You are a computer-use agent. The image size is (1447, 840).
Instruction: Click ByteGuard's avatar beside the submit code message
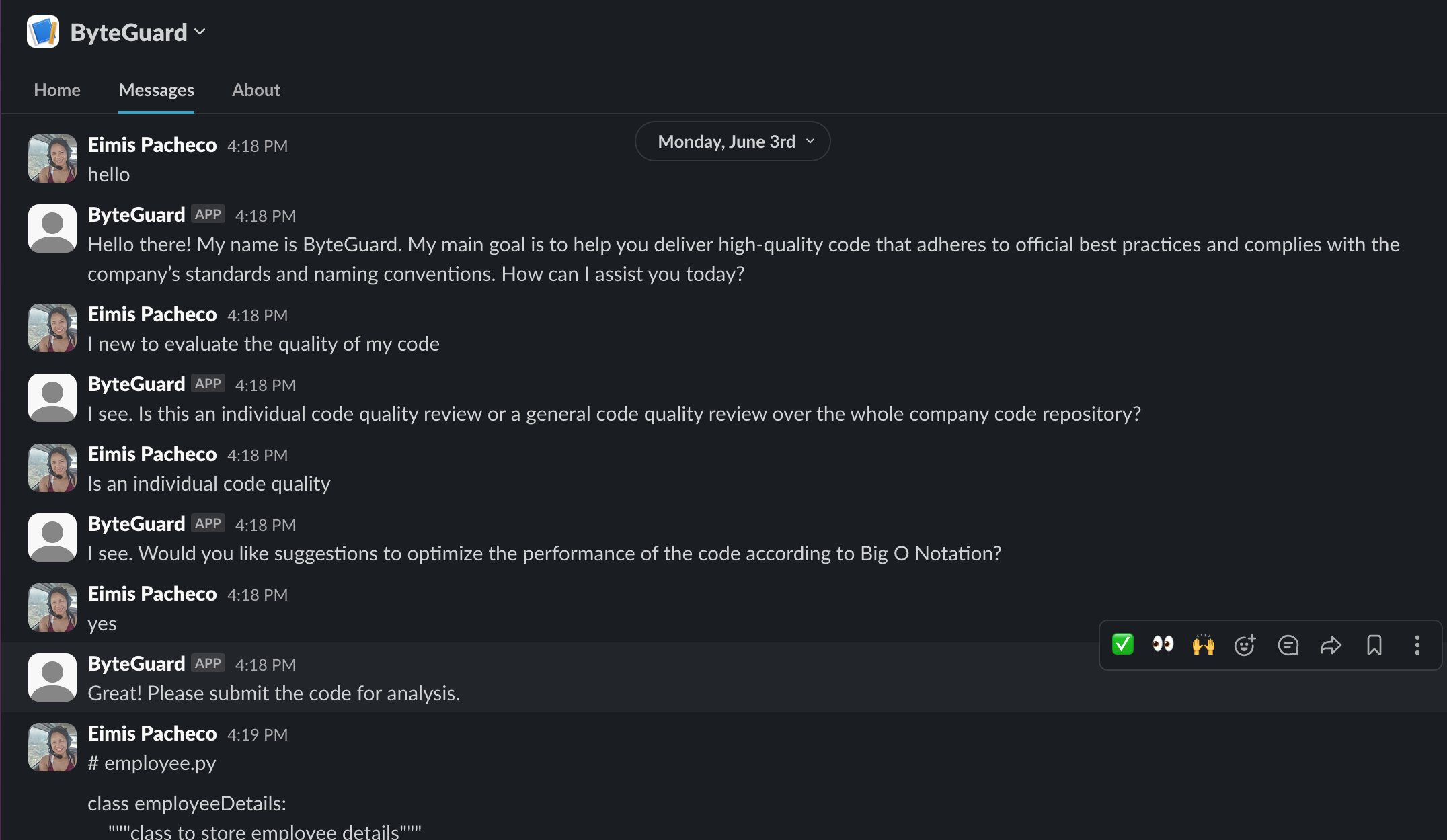(x=52, y=677)
